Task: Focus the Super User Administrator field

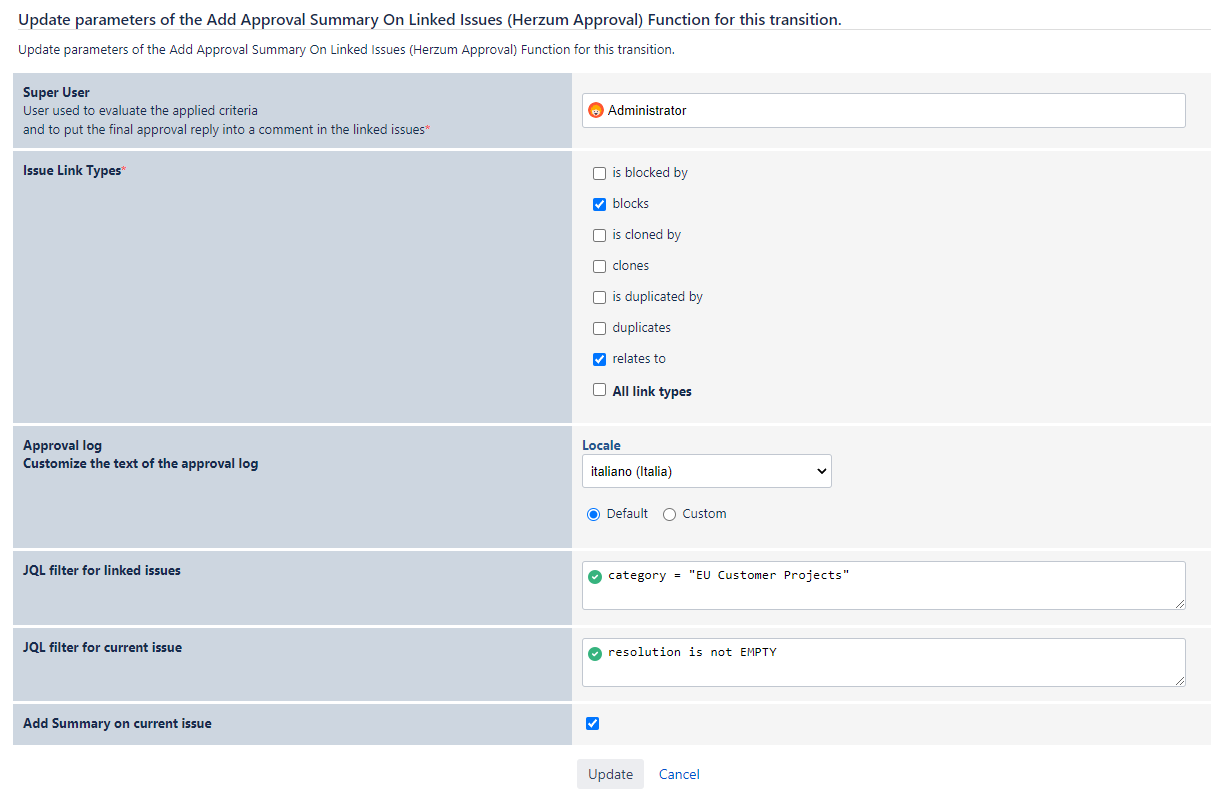Action: coord(884,111)
